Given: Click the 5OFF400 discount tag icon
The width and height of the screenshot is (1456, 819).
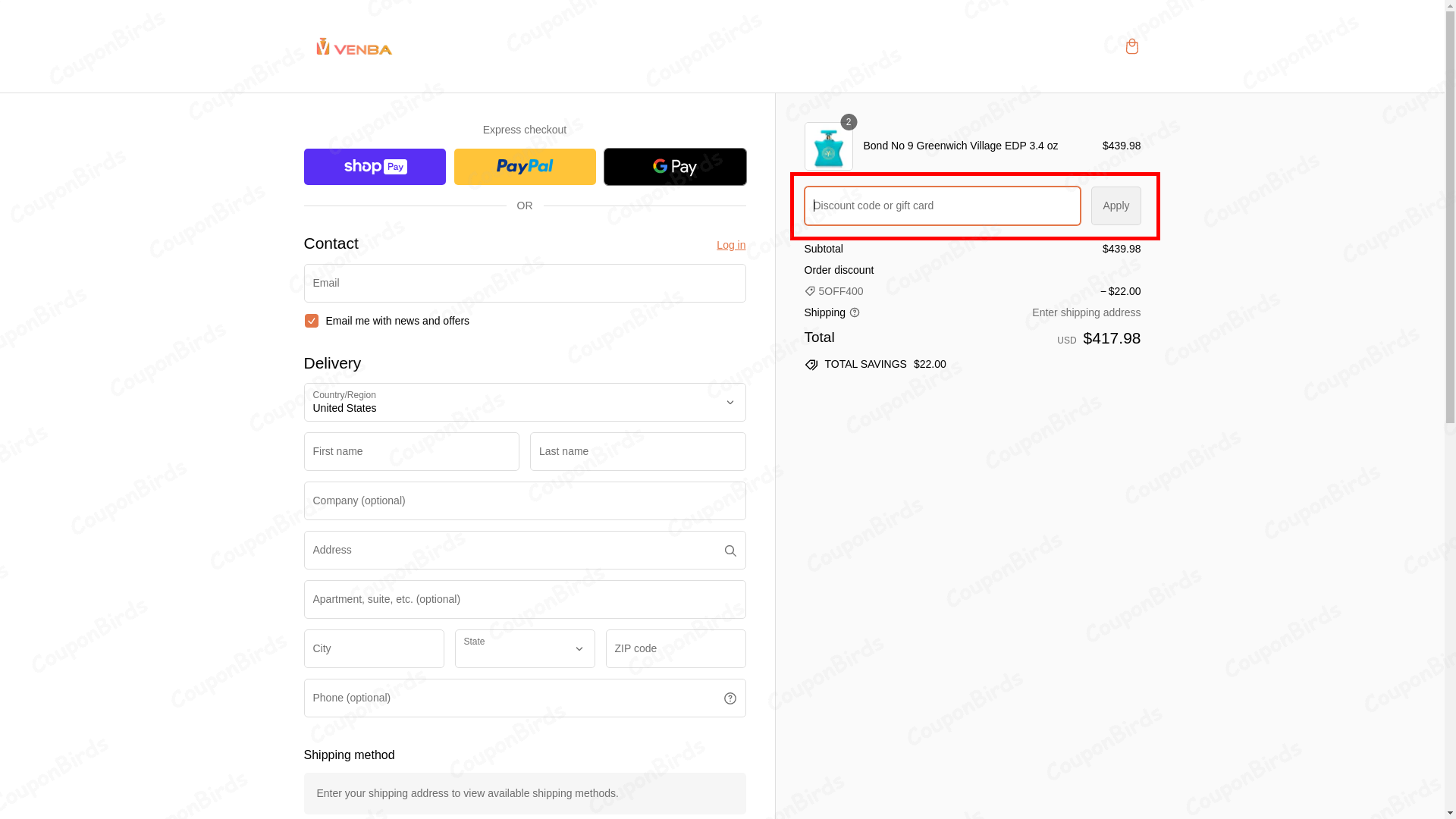Looking at the screenshot, I should (810, 291).
